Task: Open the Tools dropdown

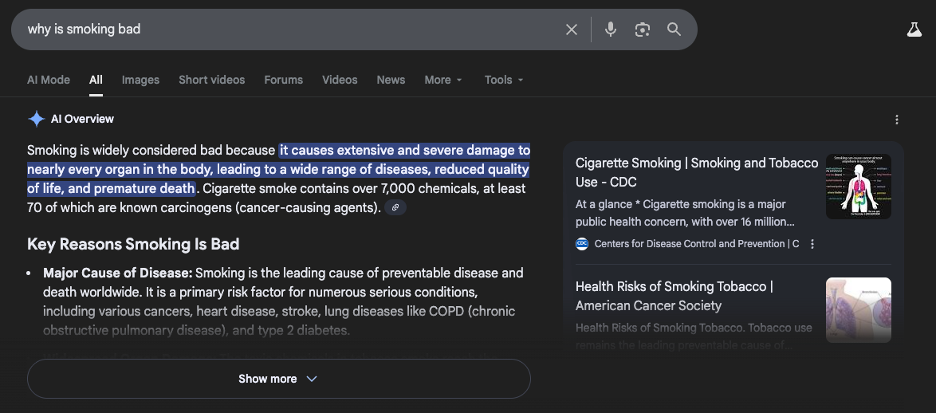Action: tap(504, 80)
